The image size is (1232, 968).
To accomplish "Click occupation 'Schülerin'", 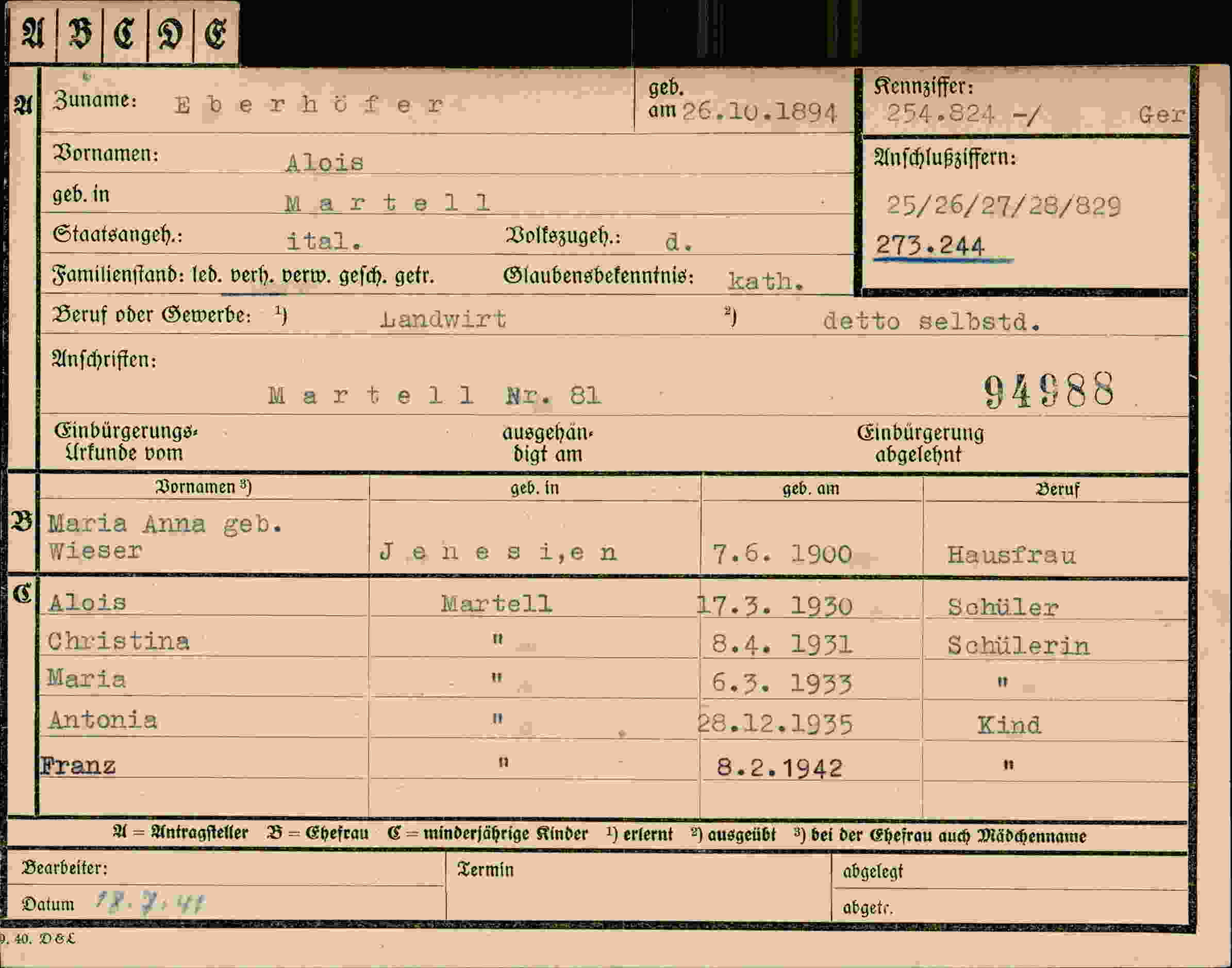I will tap(1019, 646).
